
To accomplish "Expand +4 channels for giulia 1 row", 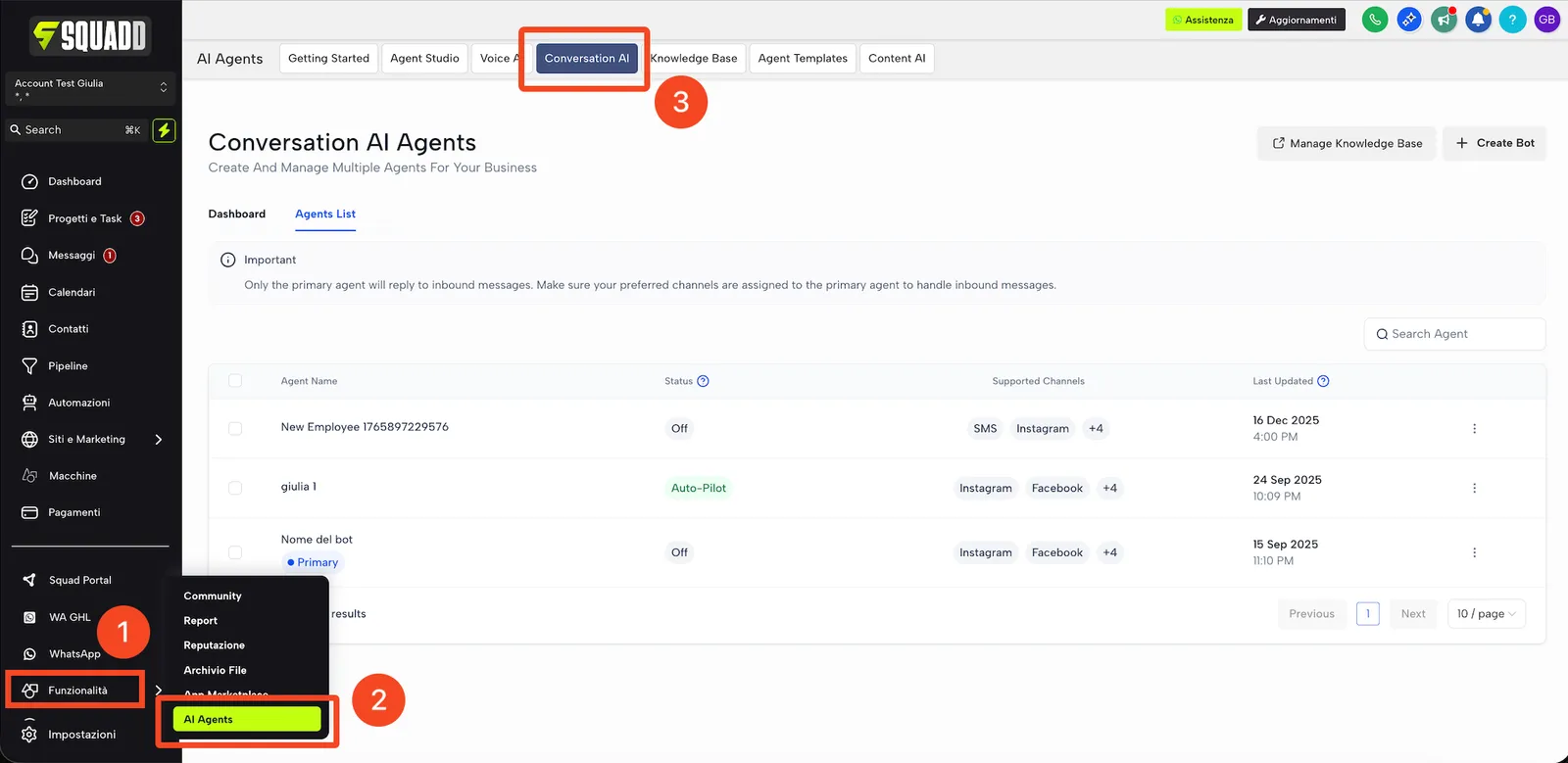I will coord(1109,488).
